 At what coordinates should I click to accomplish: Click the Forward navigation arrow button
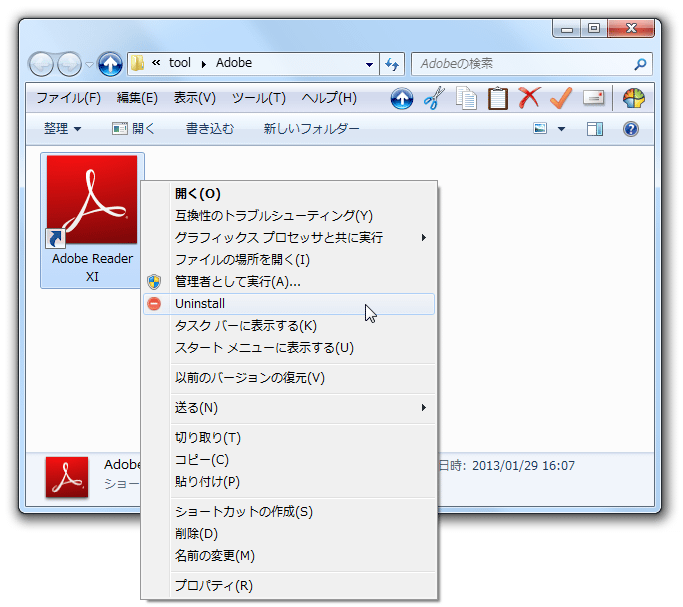coord(70,64)
